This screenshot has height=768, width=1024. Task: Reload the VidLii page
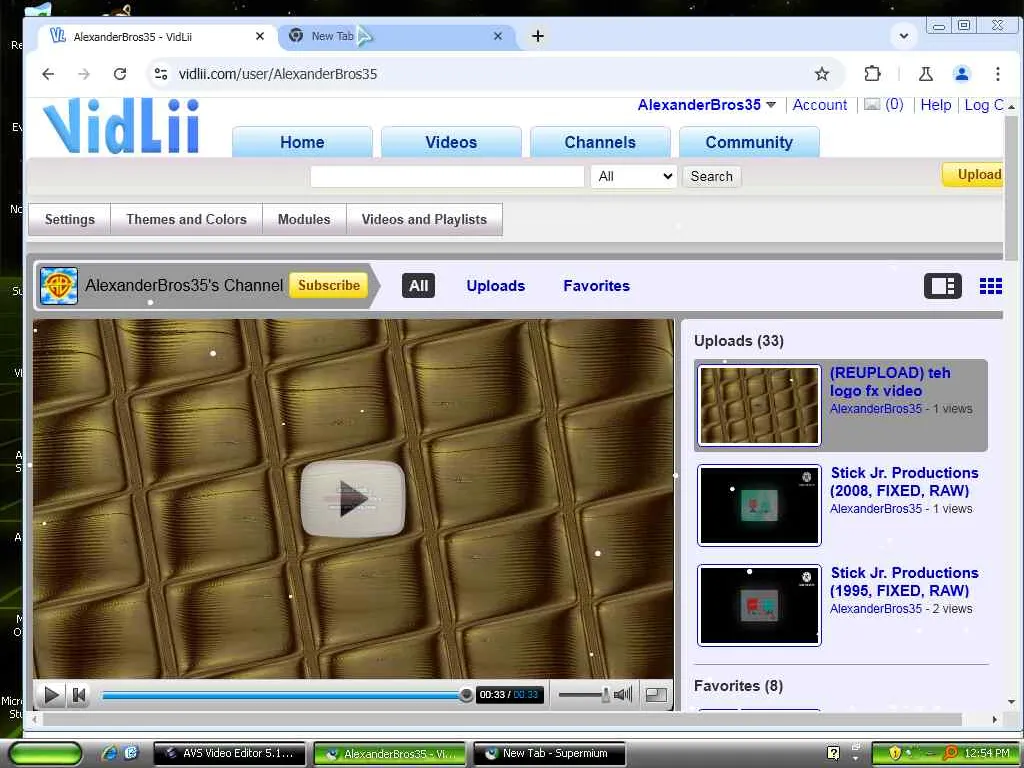(120, 74)
